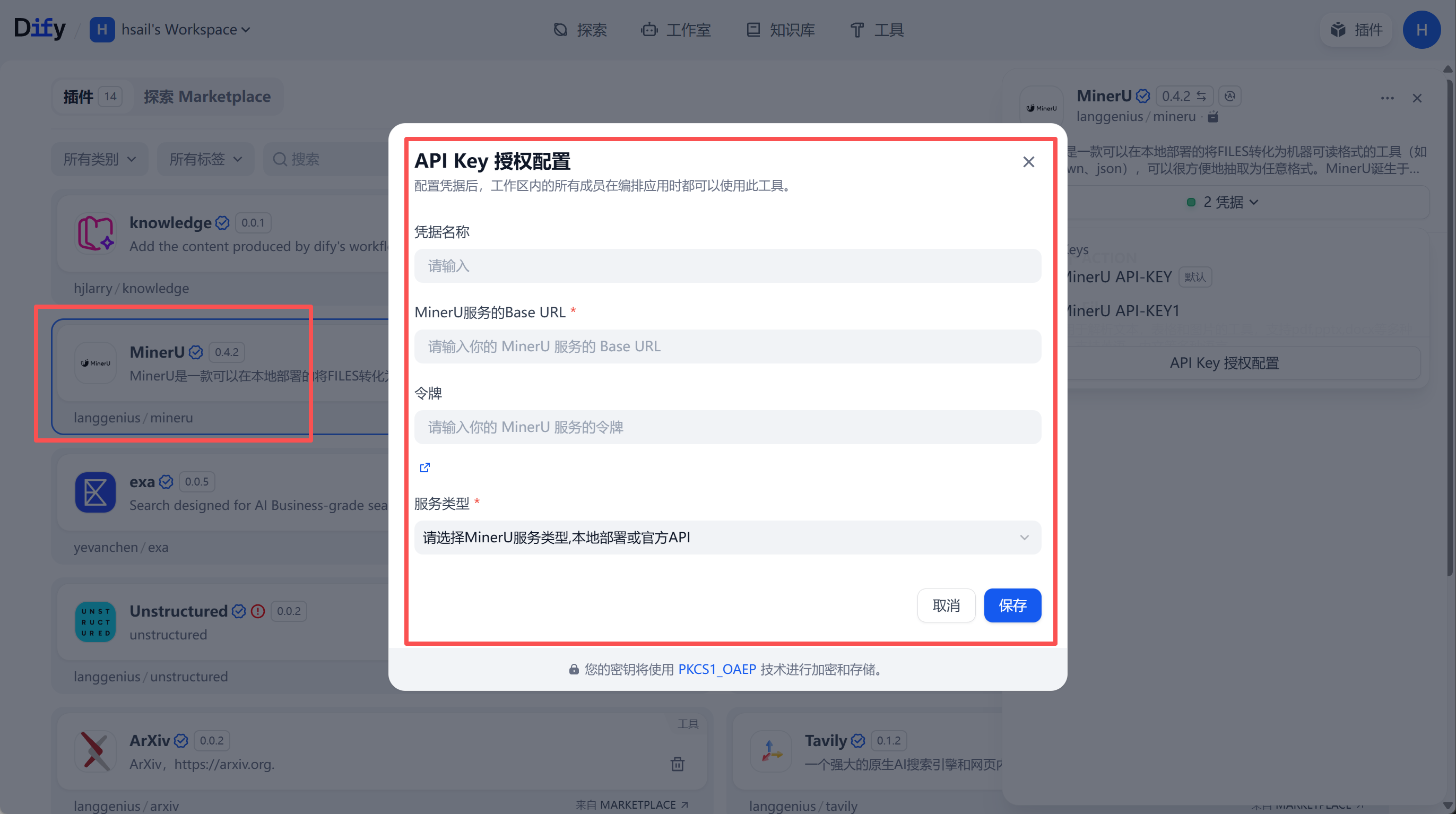
Task: Click the lock icon in the encryption notice
Action: [x=574, y=670]
